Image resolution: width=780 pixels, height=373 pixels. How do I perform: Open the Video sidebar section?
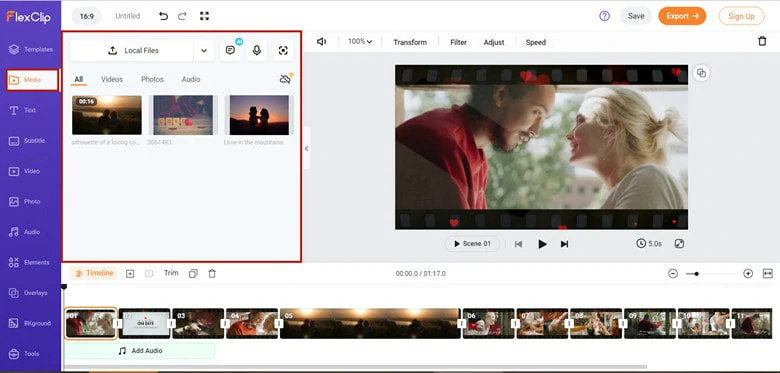tap(24, 171)
